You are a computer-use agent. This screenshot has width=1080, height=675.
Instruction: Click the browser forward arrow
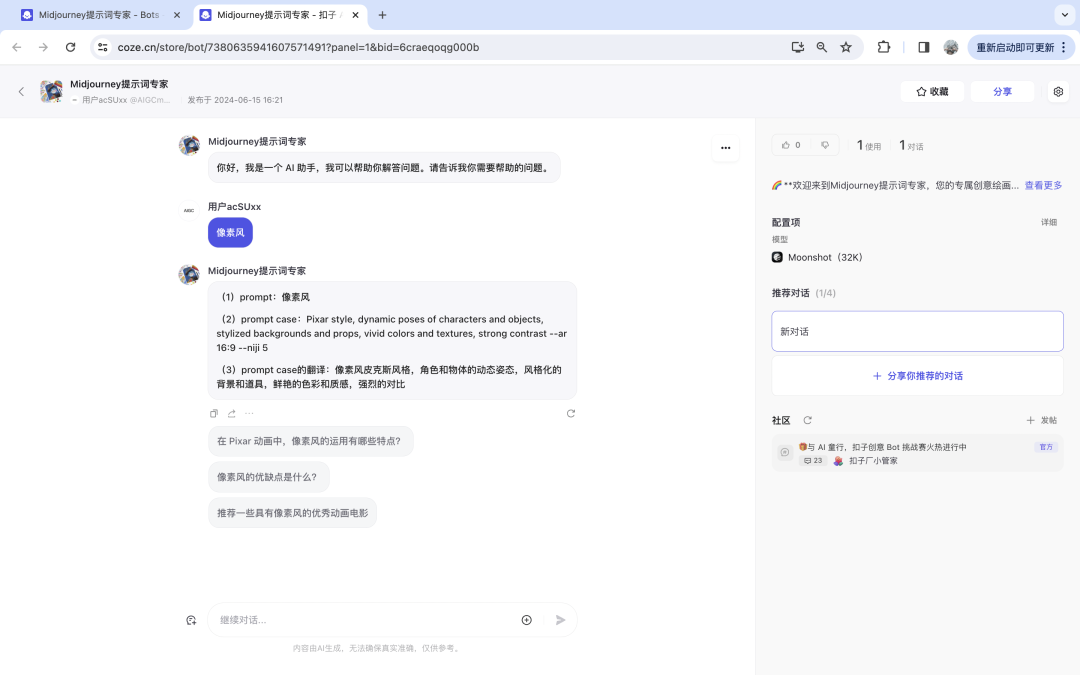pyautogui.click(x=43, y=47)
